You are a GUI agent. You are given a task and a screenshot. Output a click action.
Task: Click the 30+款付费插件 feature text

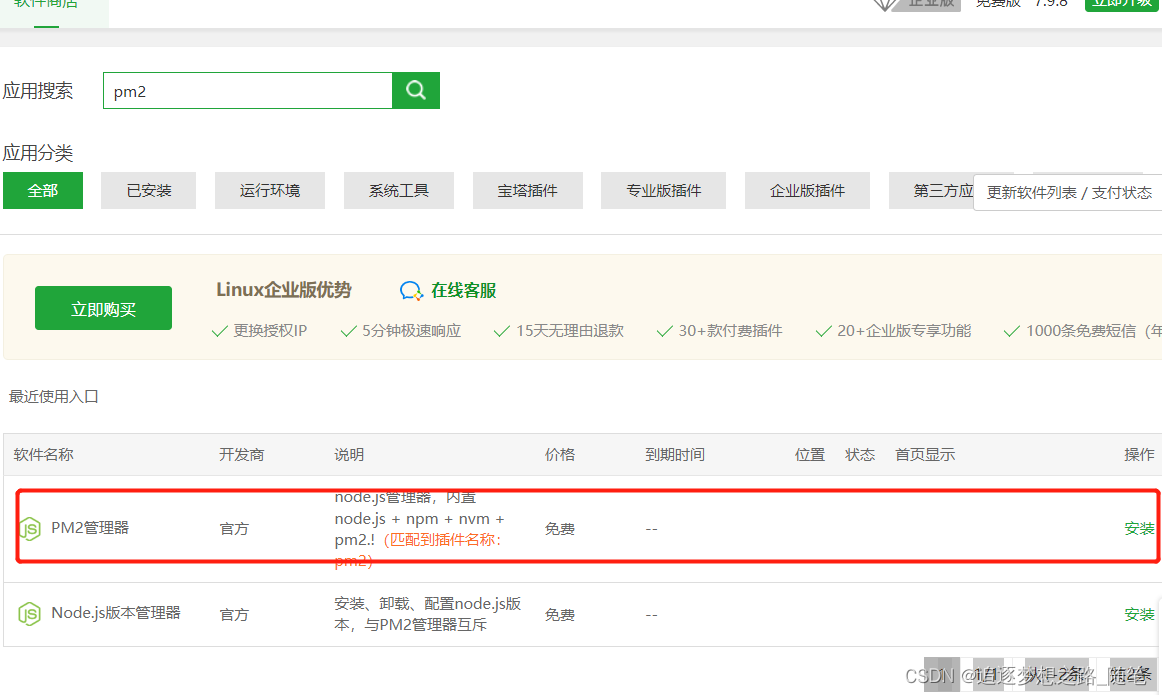(730, 330)
